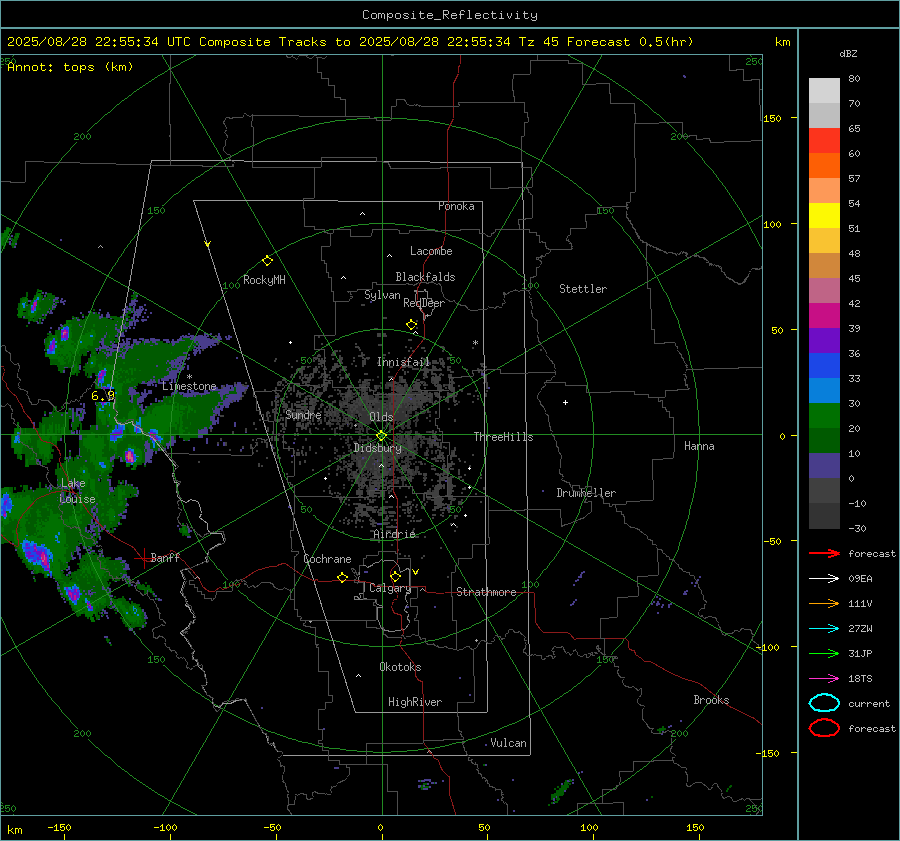Click the heavy storm cell southwest of Lake Louise
The image size is (900, 841).
pyautogui.click(x=37, y=556)
